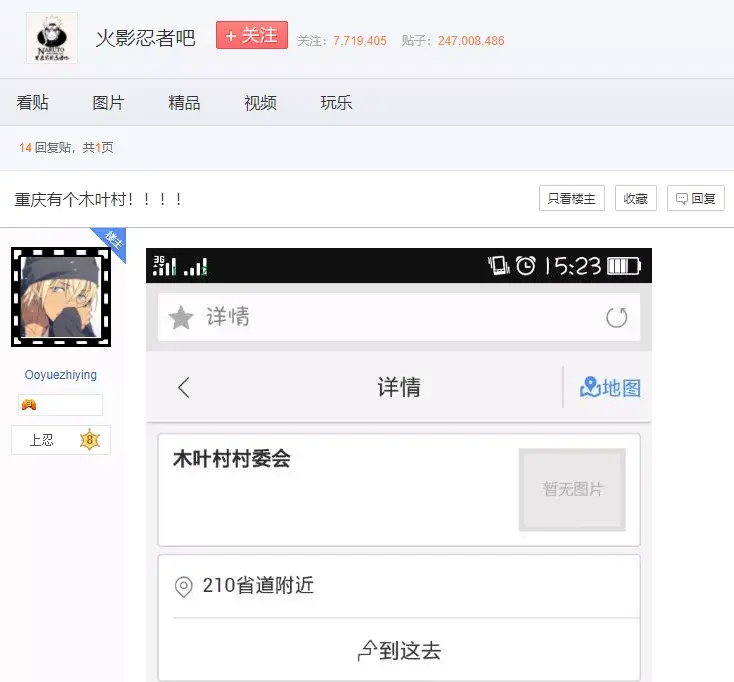This screenshot has width=734, height=682.
Task: Click the orange badge icon under username
Action: point(29,405)
